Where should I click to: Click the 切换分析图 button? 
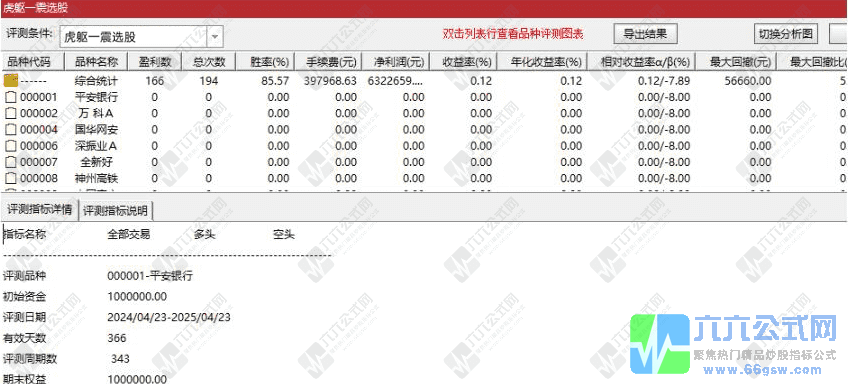tap(785, 34)
